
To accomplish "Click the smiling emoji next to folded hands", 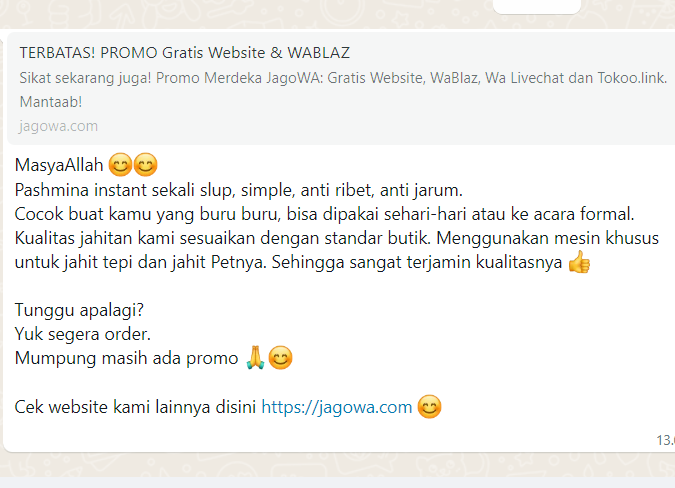I will [280, 358].
